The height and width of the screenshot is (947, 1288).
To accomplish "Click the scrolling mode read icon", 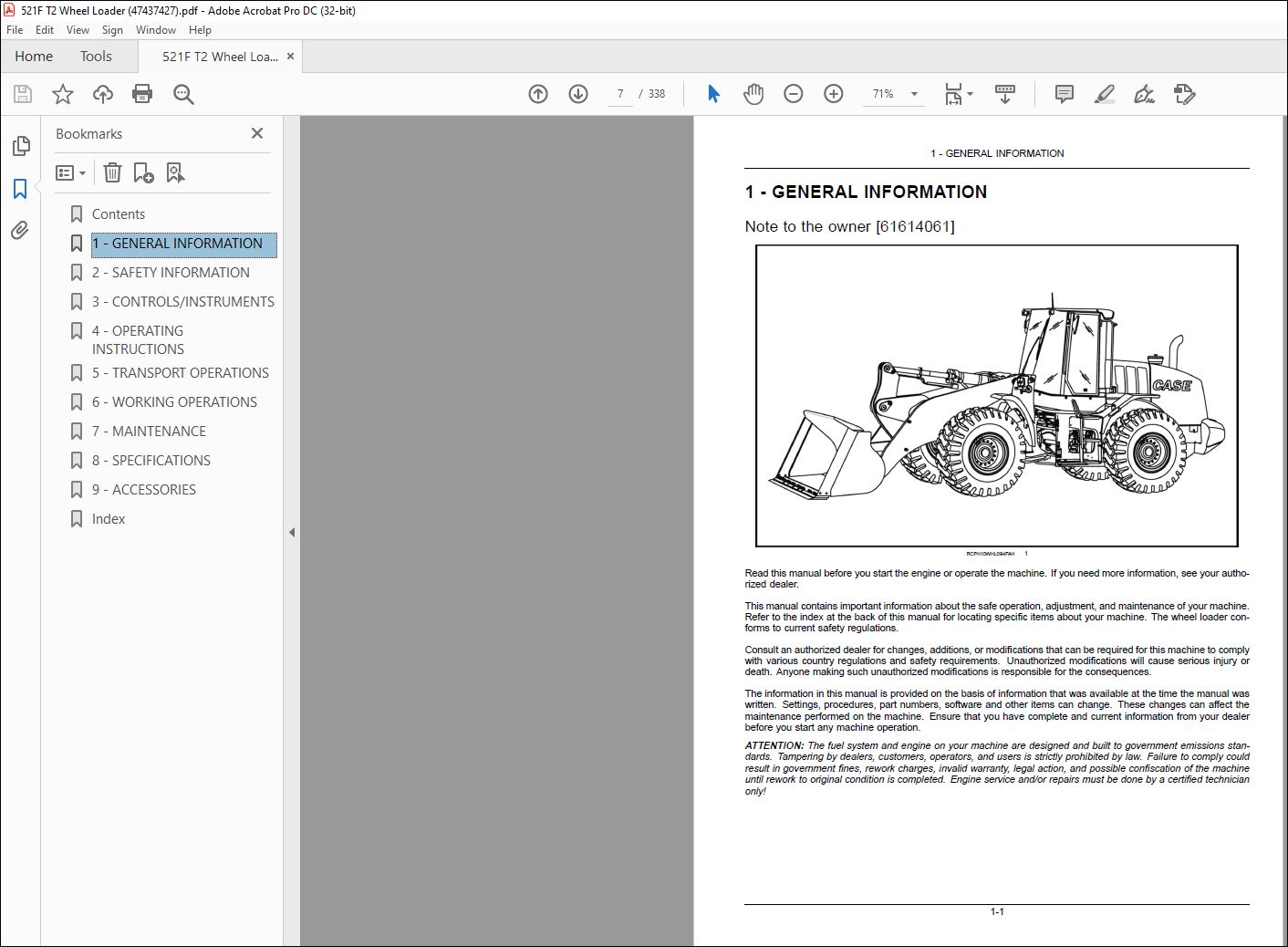I will (x=1005, y=94).
